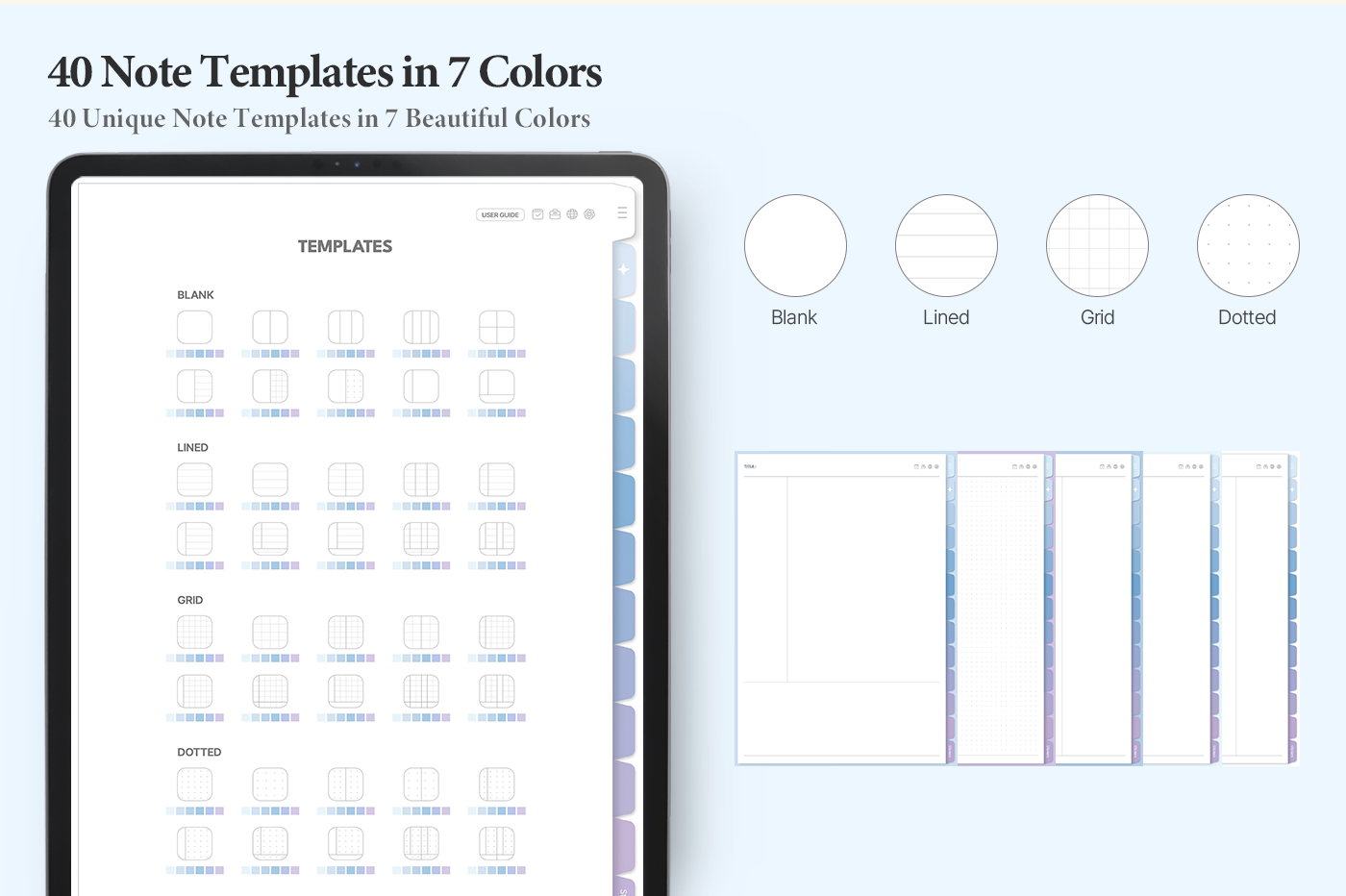Pick purple swatch under first blank template
This screenshot has width=1346, height=896.
[219, 354]
